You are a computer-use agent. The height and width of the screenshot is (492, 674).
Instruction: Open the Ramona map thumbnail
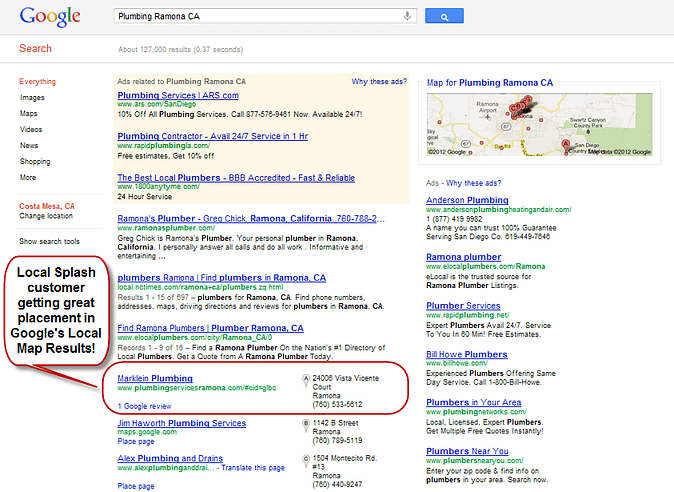[x=539, y=124]
